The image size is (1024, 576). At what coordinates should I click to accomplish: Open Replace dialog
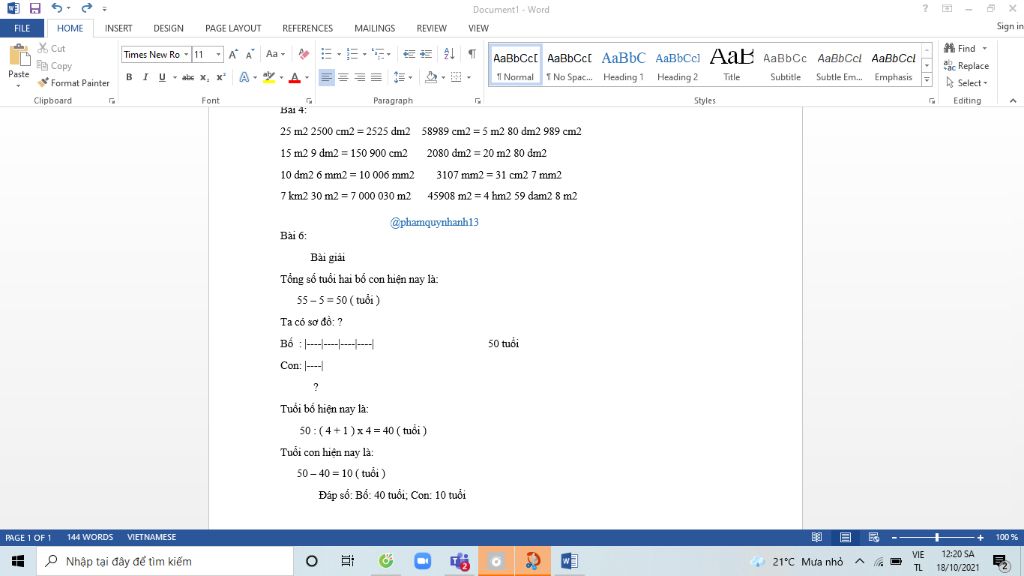pyautogui.click(x=966, y=65)
